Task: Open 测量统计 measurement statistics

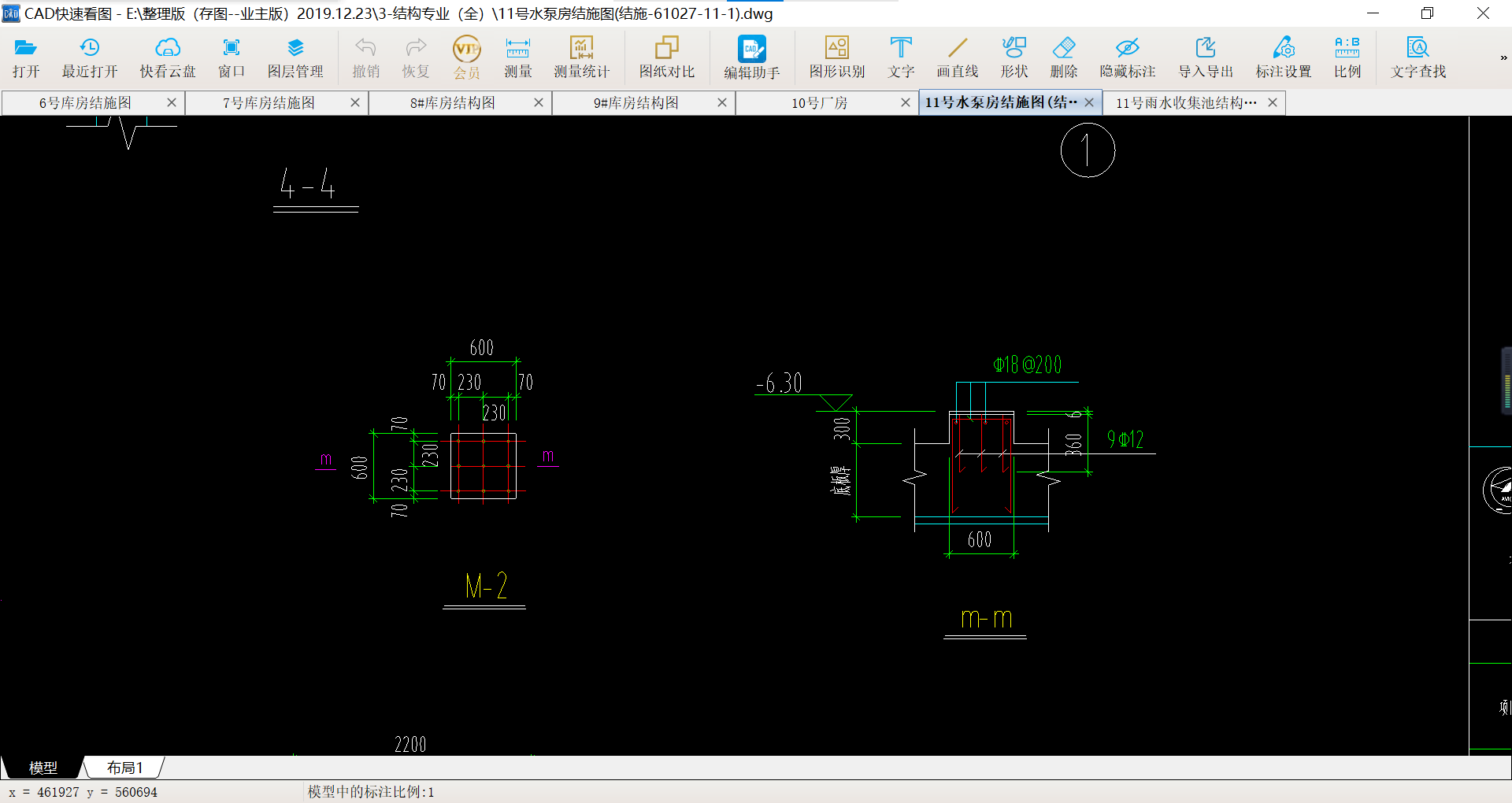Action: point(582,57)
